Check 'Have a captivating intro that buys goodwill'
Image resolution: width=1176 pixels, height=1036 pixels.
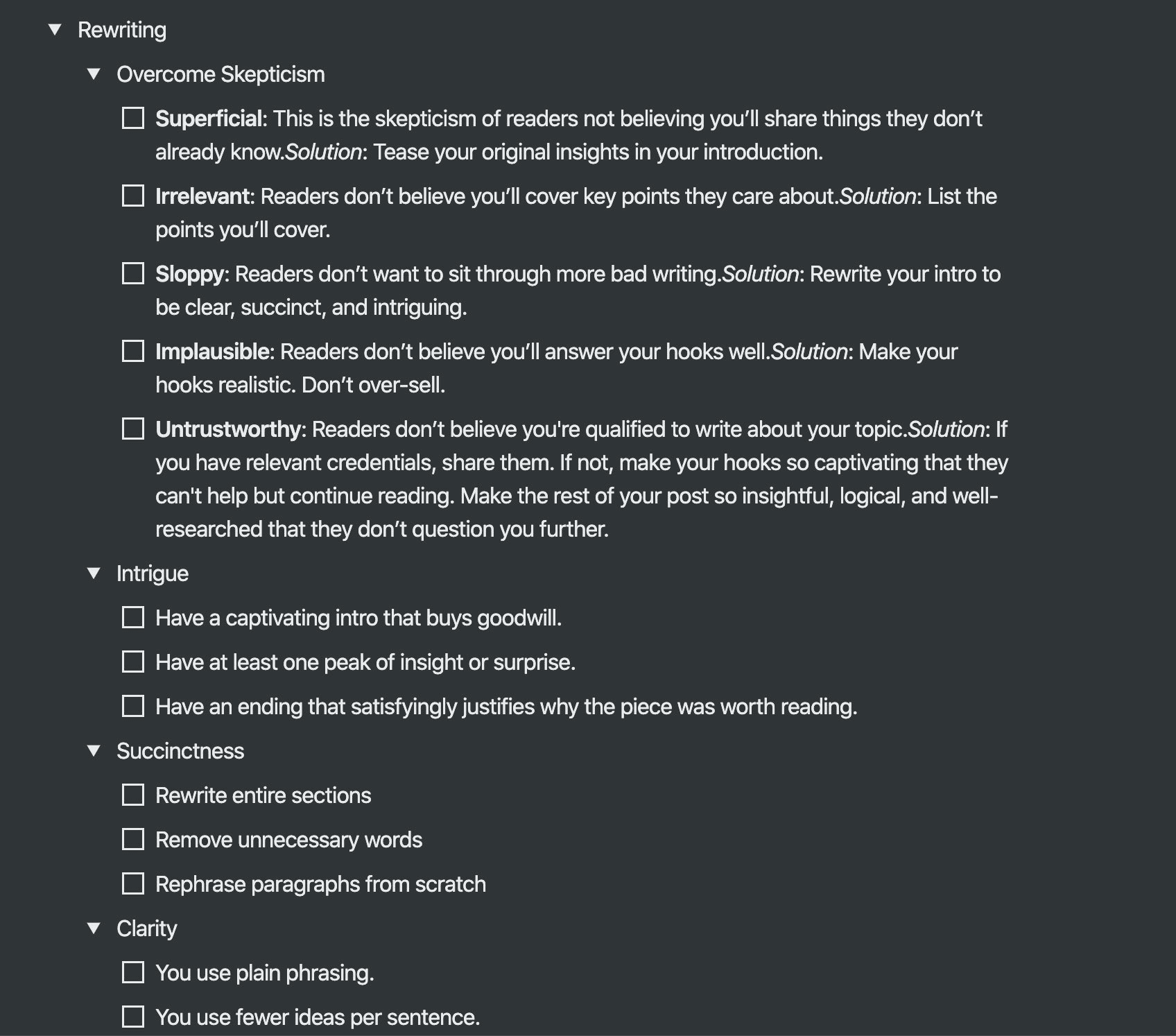(133, 618)
